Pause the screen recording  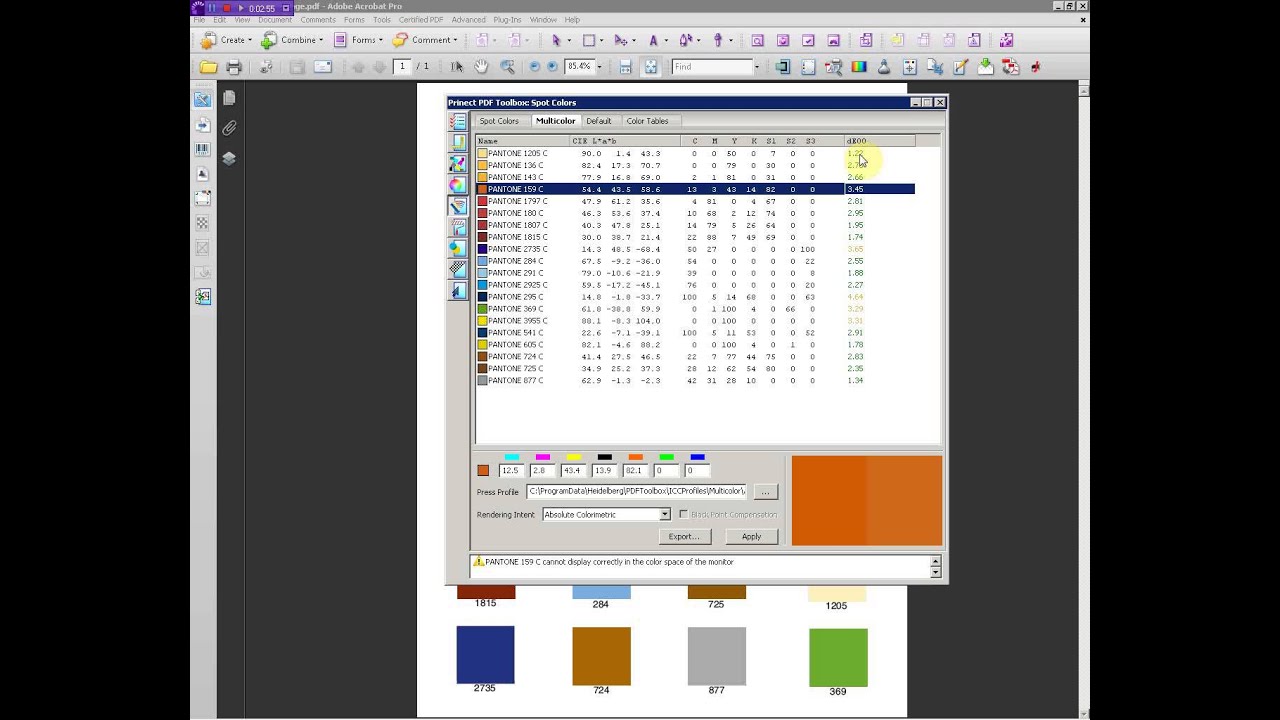click(212, 7)
